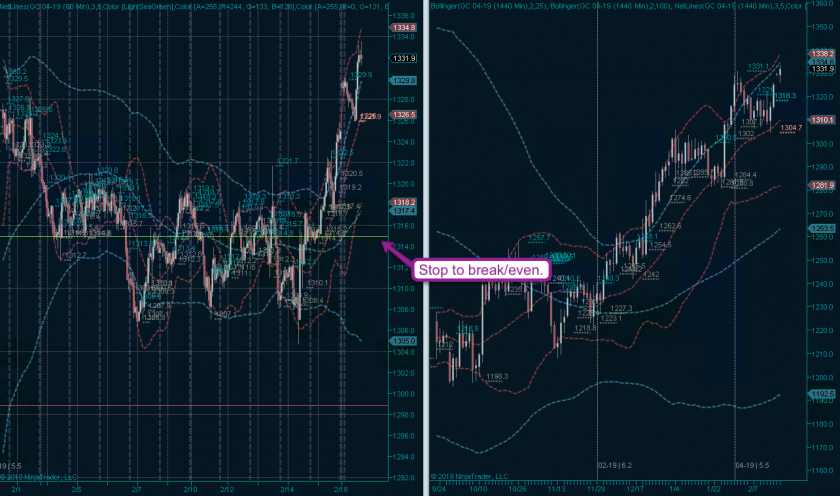Click the 1274.6 swing label on right chart

680,198
